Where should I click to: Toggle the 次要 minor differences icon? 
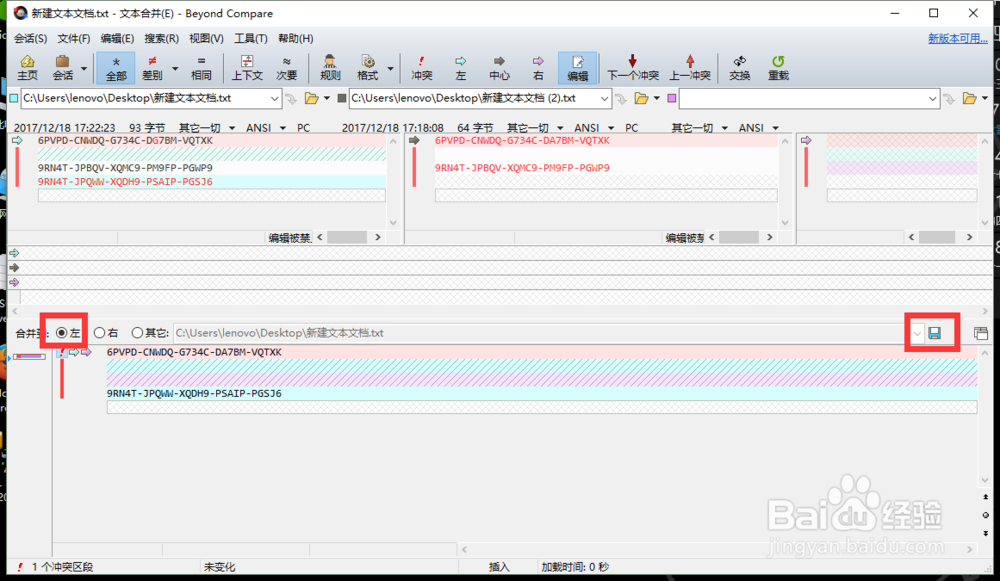pyautogui.click(x=286, y=68)
